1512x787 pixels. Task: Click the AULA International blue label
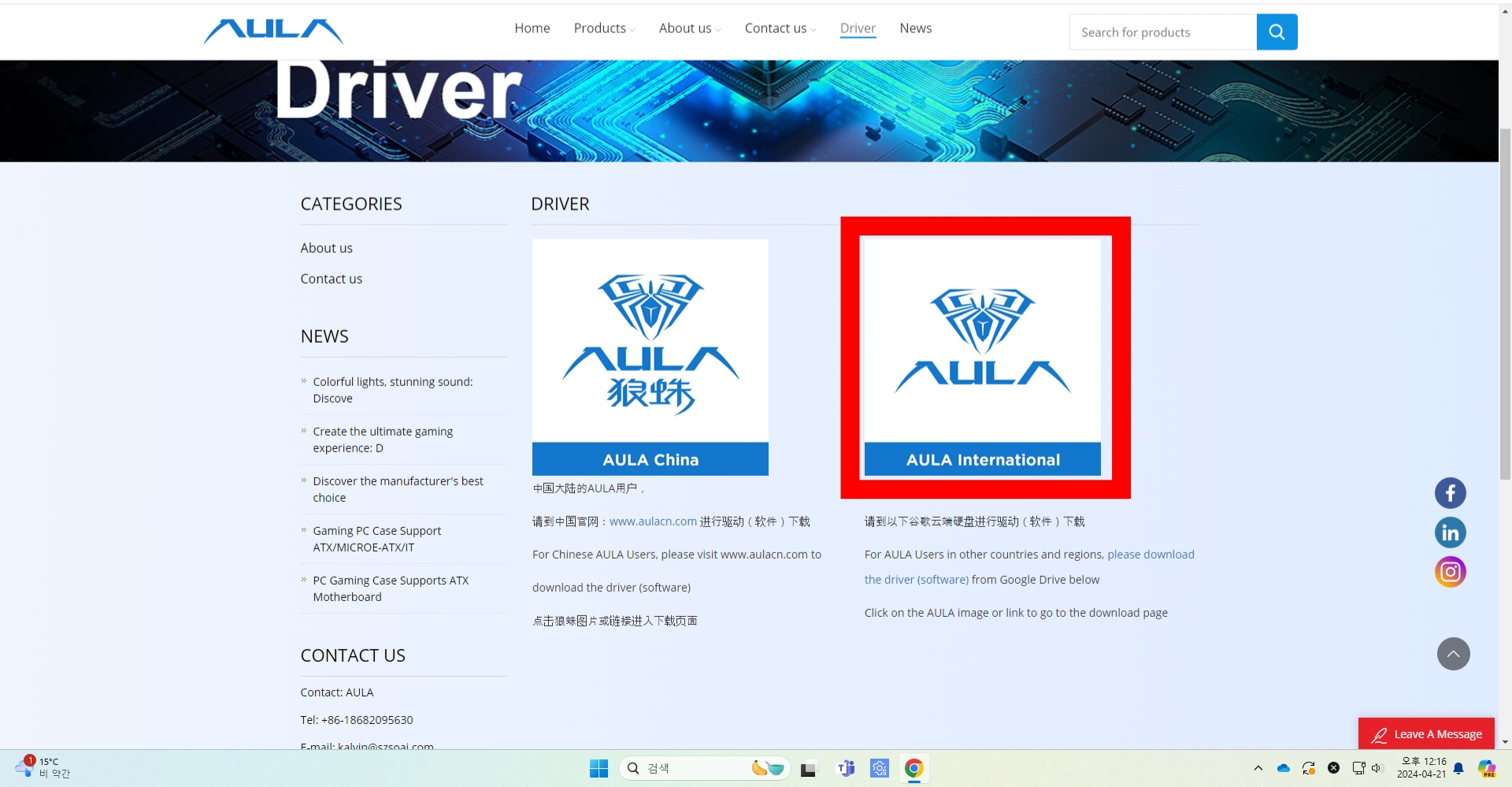pyautogui.click(x=983, y=459)
